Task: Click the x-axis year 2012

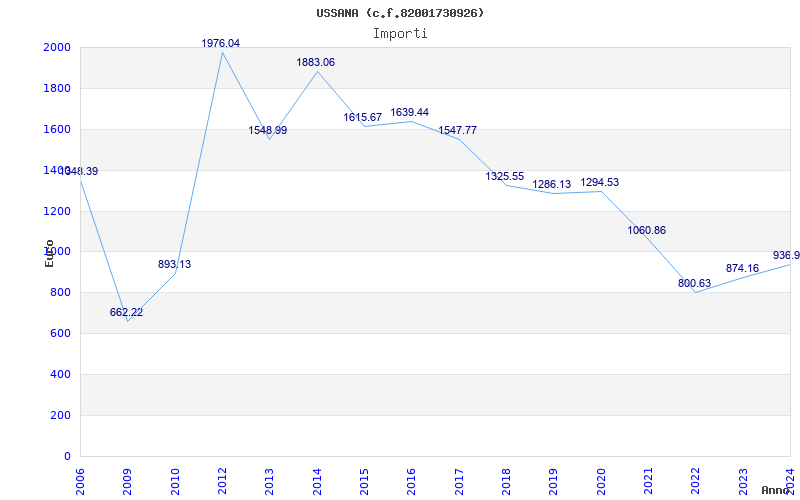Action: (x=222, y=482)
